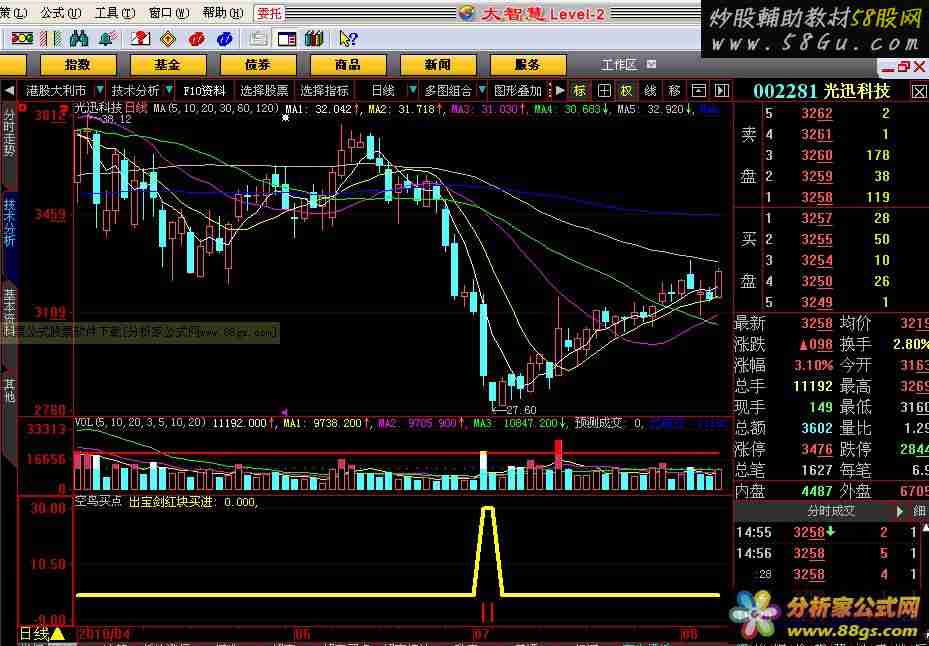
Task: Click the box icon with up arrow
Action: (x=699, y=91)
